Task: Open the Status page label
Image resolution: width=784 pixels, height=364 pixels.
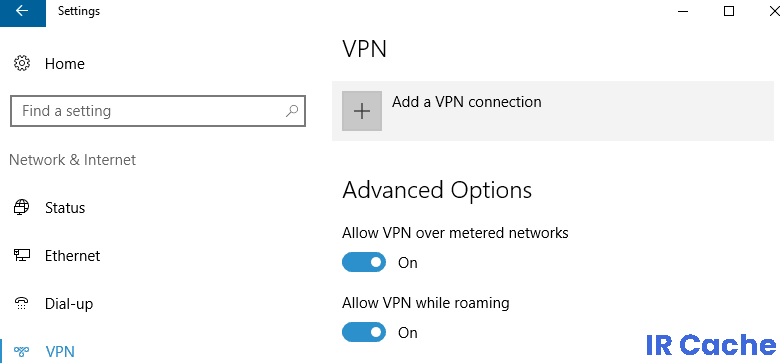Action: (65, 208)
